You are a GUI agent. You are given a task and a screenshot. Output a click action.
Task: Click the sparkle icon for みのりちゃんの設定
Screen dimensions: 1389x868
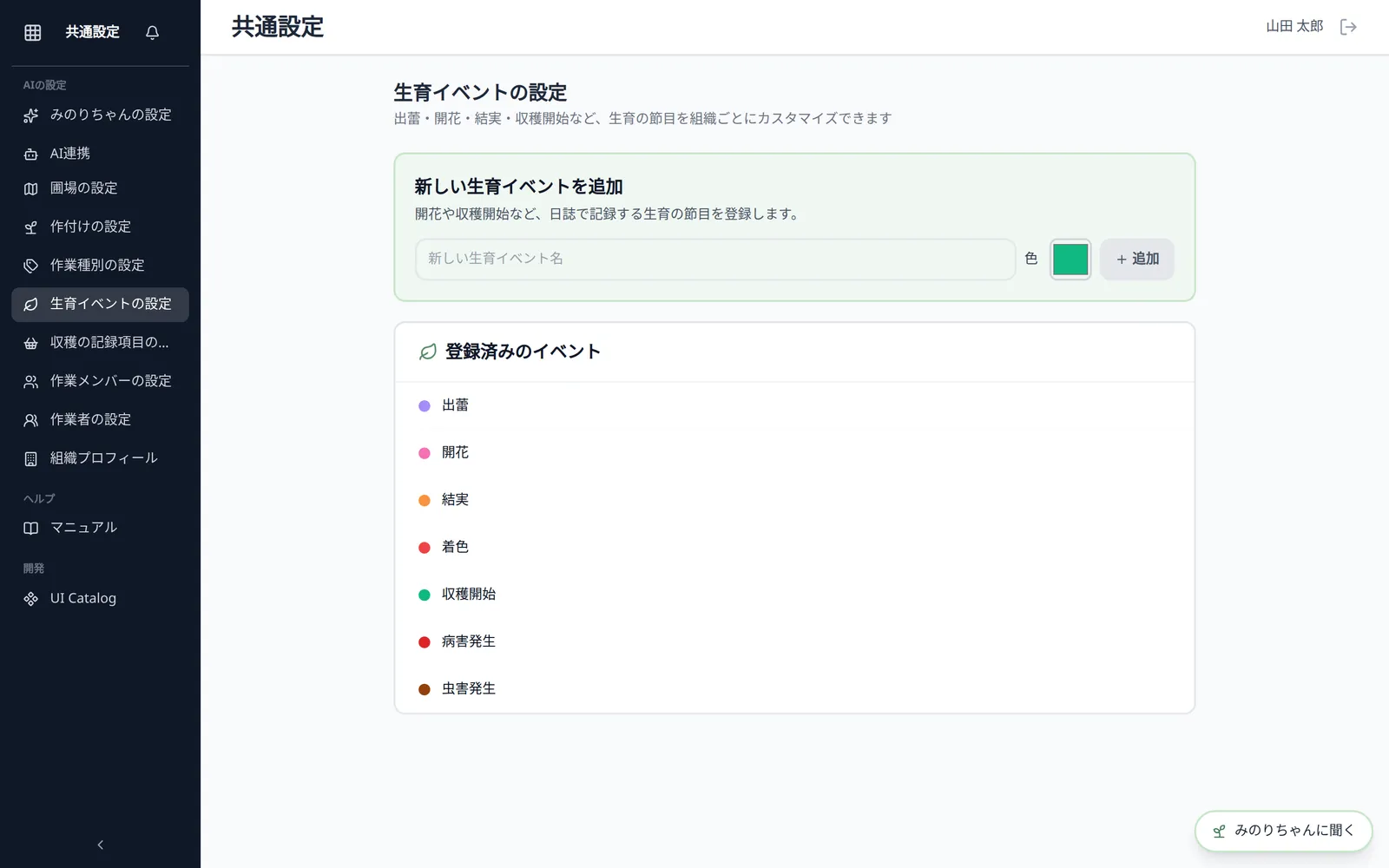(x=31, y=115)
